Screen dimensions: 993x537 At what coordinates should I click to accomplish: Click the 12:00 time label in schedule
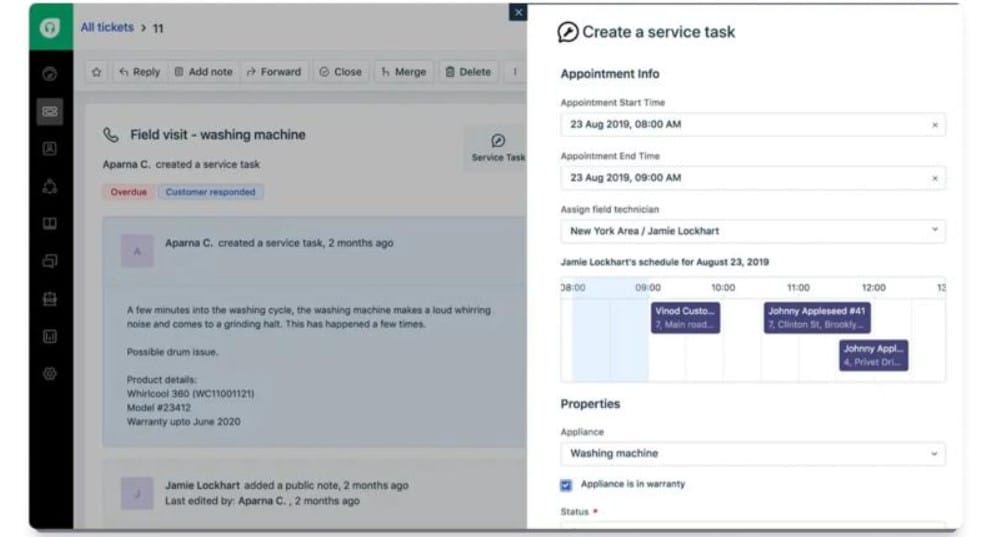coord(874,287)
